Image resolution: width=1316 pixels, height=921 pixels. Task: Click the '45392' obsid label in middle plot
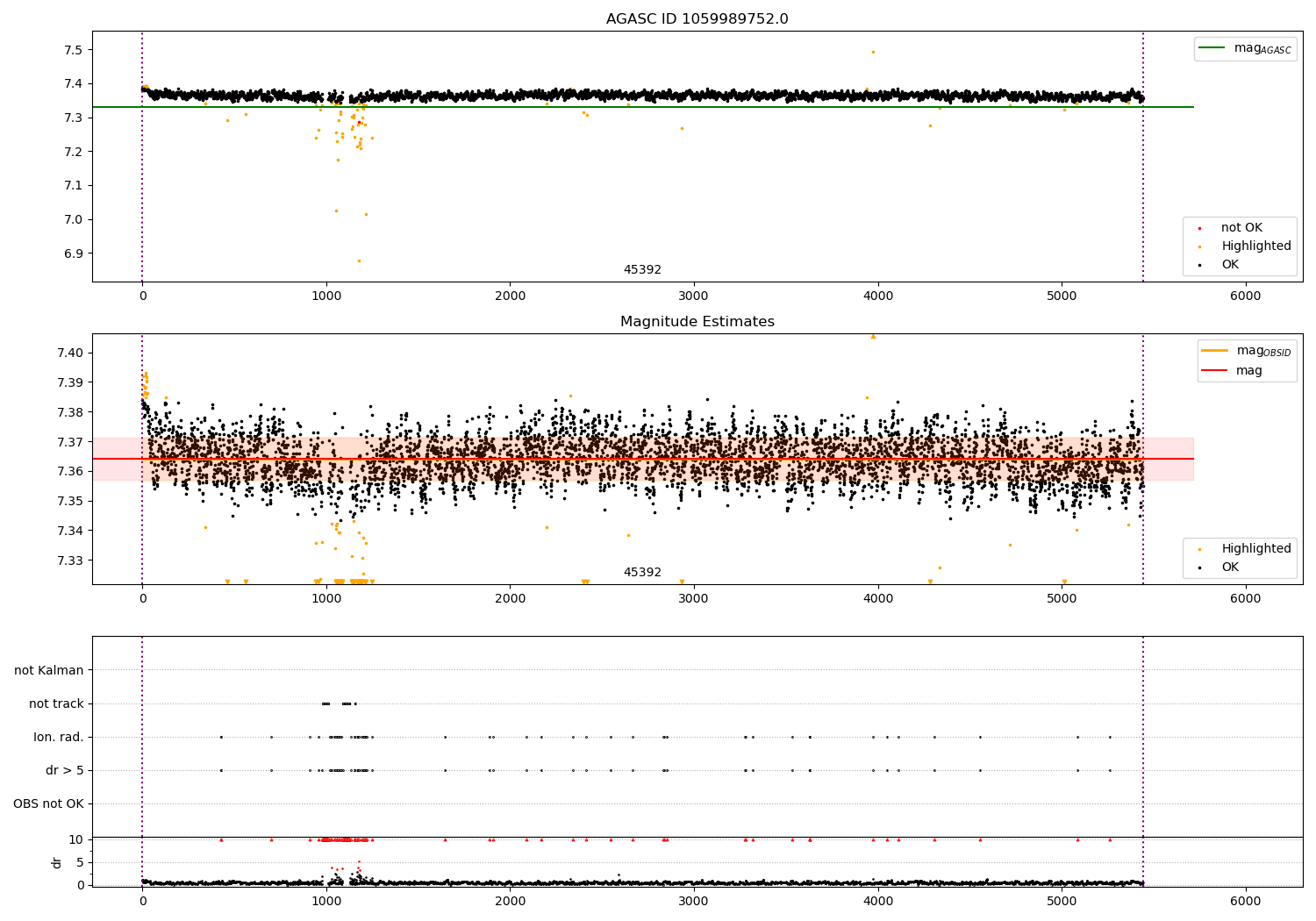(x=642, y=573)
